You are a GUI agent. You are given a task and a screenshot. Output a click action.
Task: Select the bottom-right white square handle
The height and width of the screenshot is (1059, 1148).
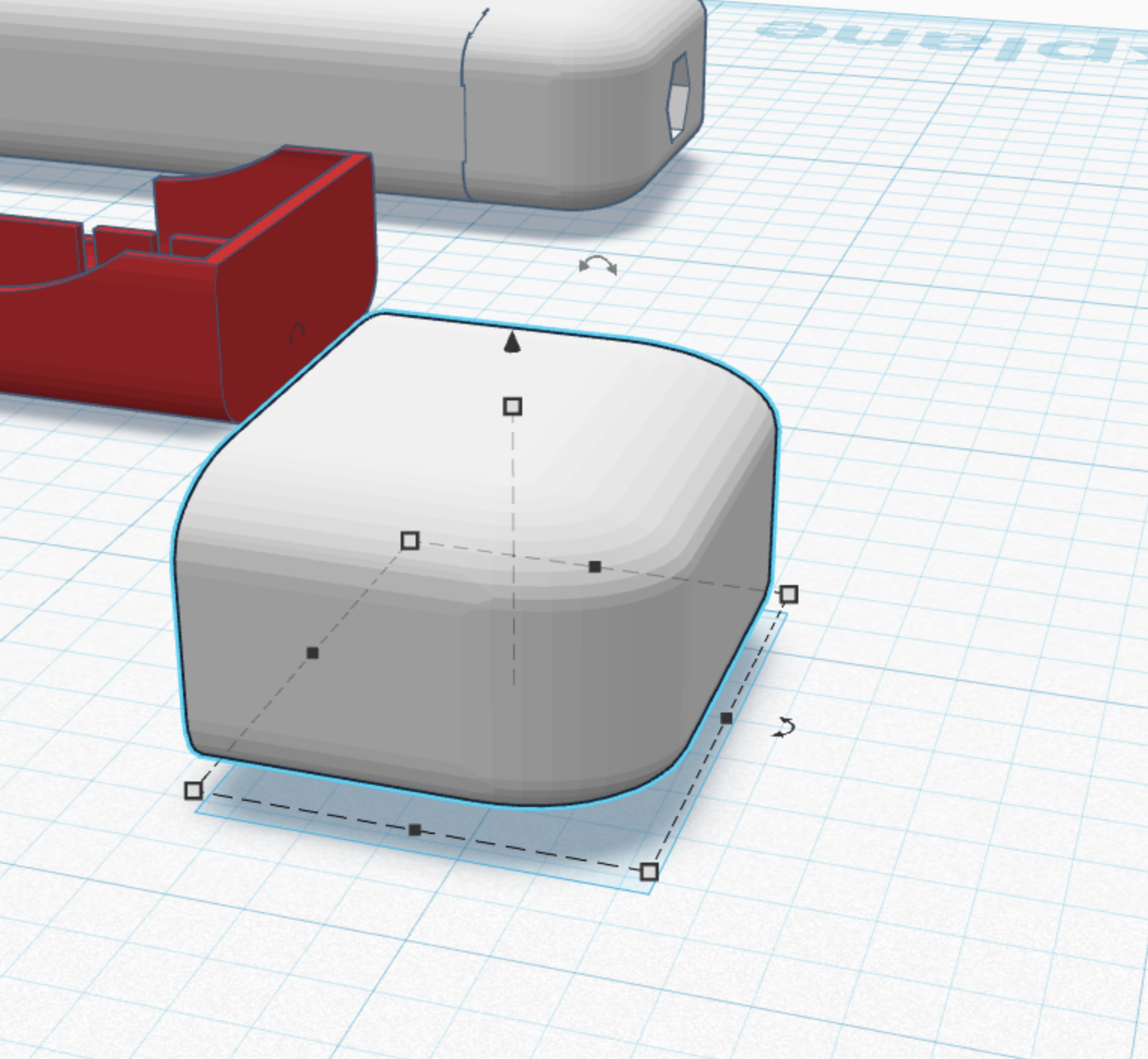coord(649,871)
